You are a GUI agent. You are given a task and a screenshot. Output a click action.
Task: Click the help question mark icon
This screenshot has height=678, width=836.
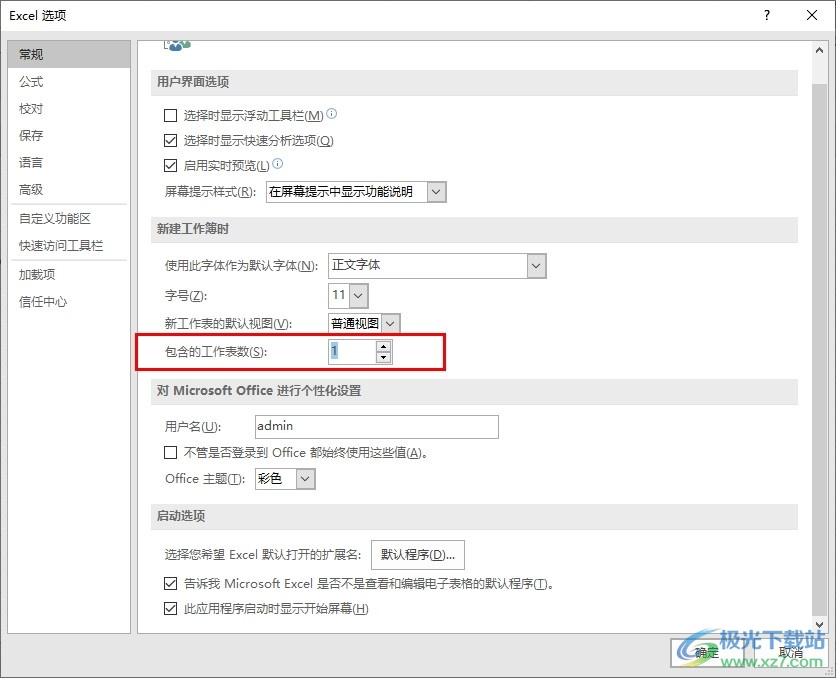click(x=766, y=16)
